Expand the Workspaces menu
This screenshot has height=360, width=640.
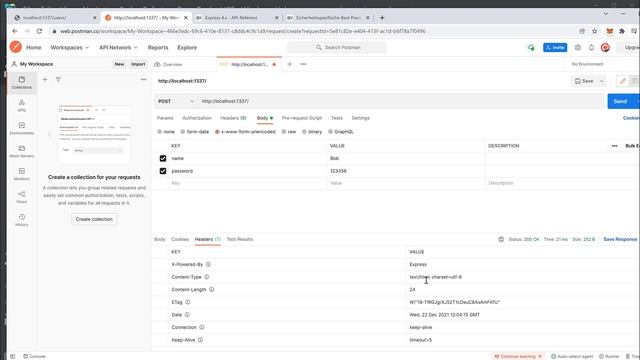coord(69,47)
